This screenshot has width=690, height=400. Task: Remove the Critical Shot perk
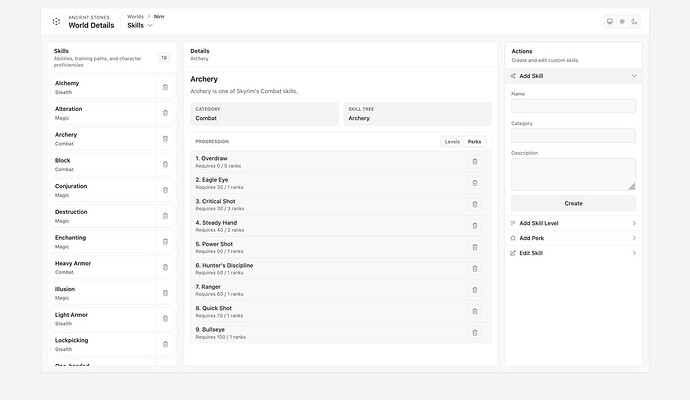tap(475, 205)
